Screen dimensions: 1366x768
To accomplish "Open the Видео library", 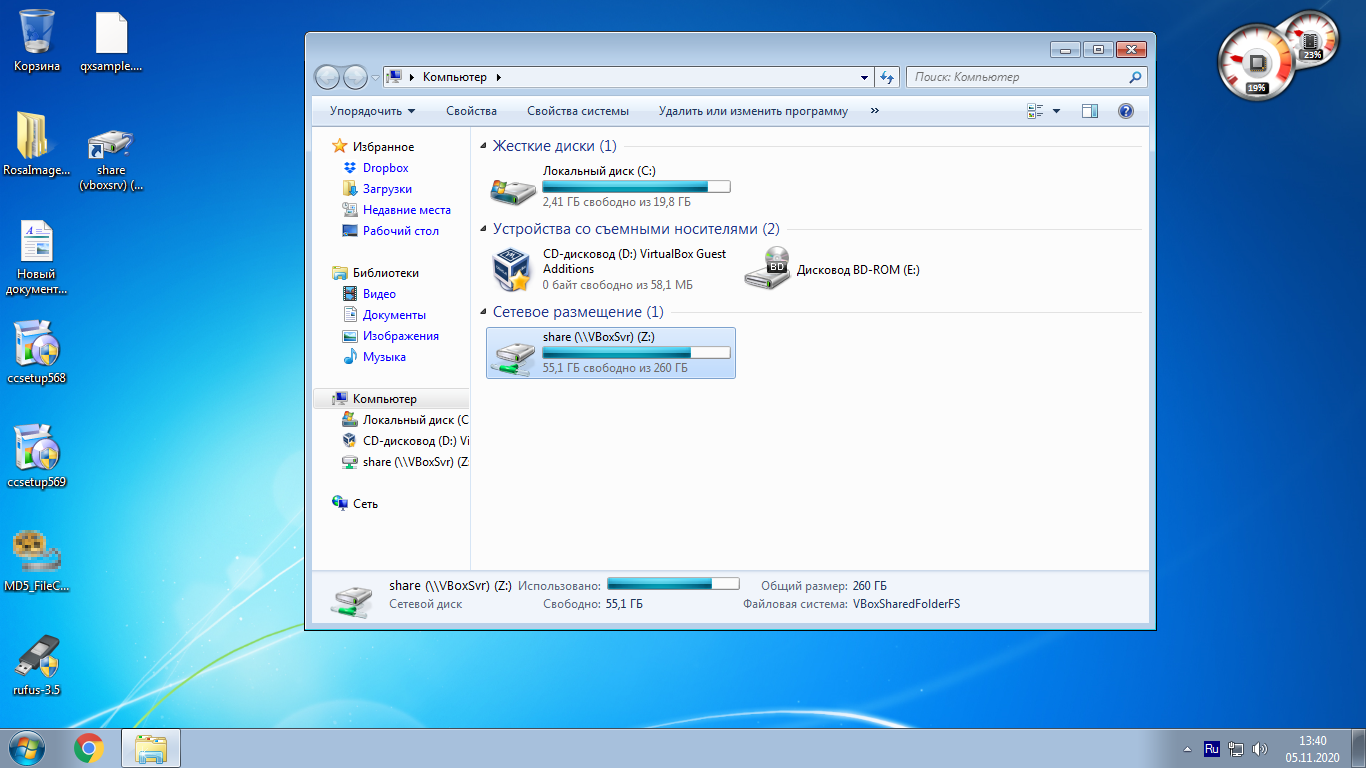I will tap(379, 294).
